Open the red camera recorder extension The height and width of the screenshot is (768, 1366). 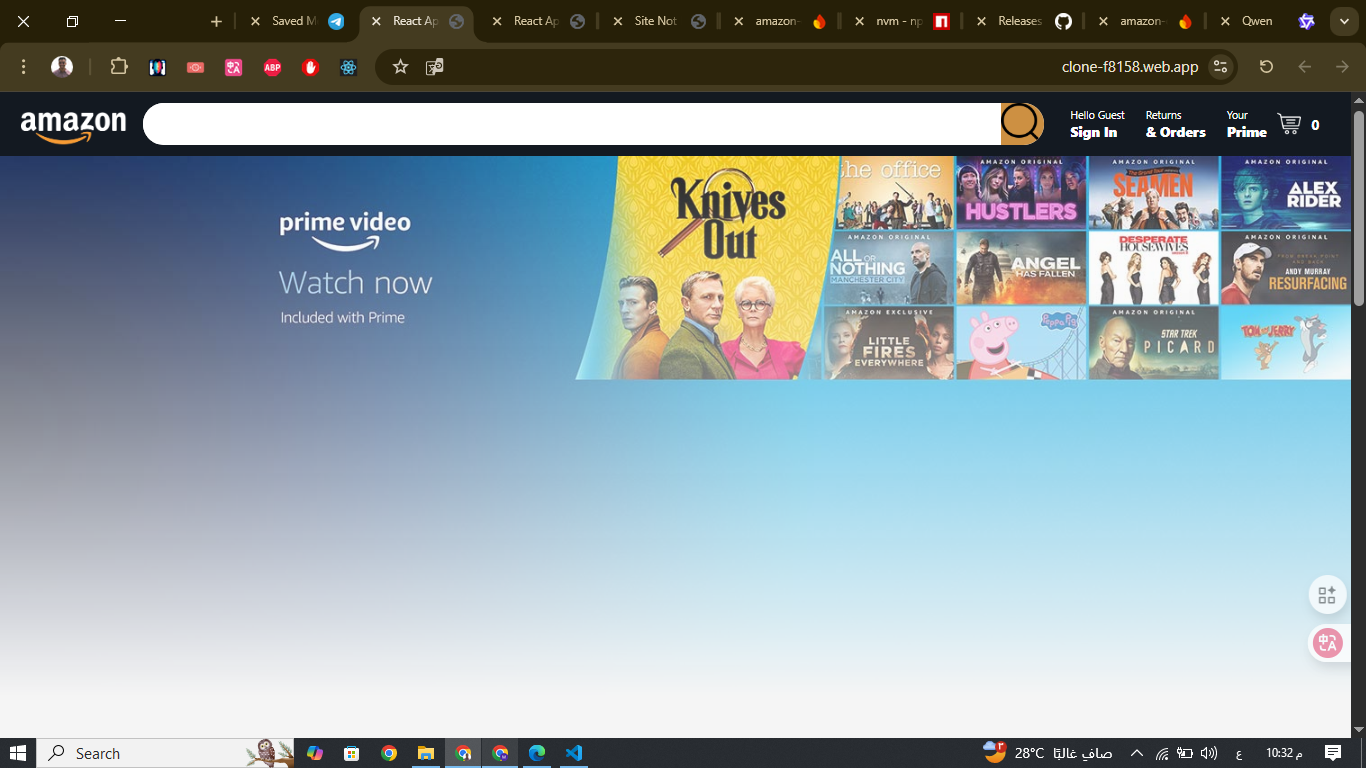click(x=196, y=67)
